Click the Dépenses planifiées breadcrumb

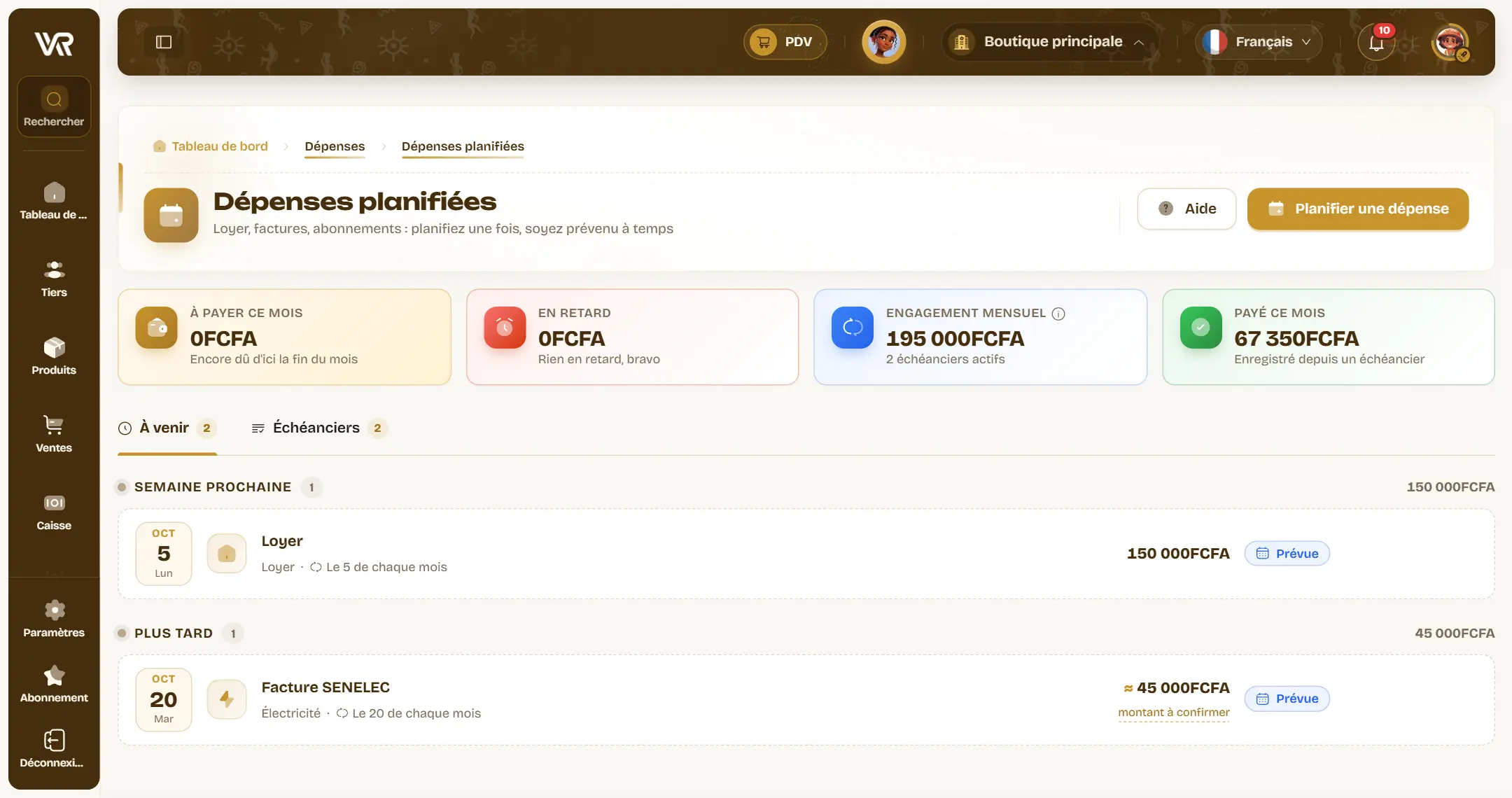click(x=463, y=146)
